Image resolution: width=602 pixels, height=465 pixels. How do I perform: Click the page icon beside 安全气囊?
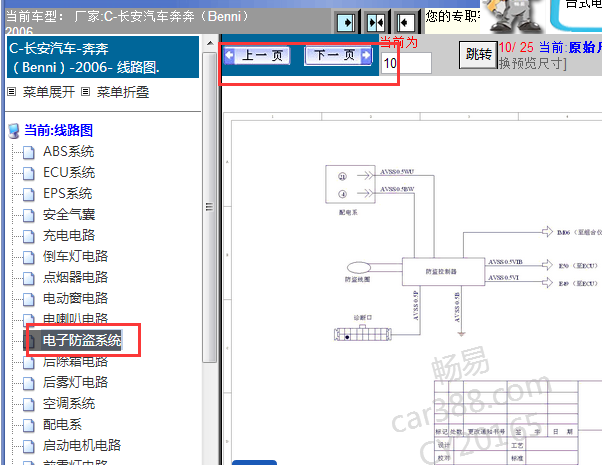(x=29, y=215)
